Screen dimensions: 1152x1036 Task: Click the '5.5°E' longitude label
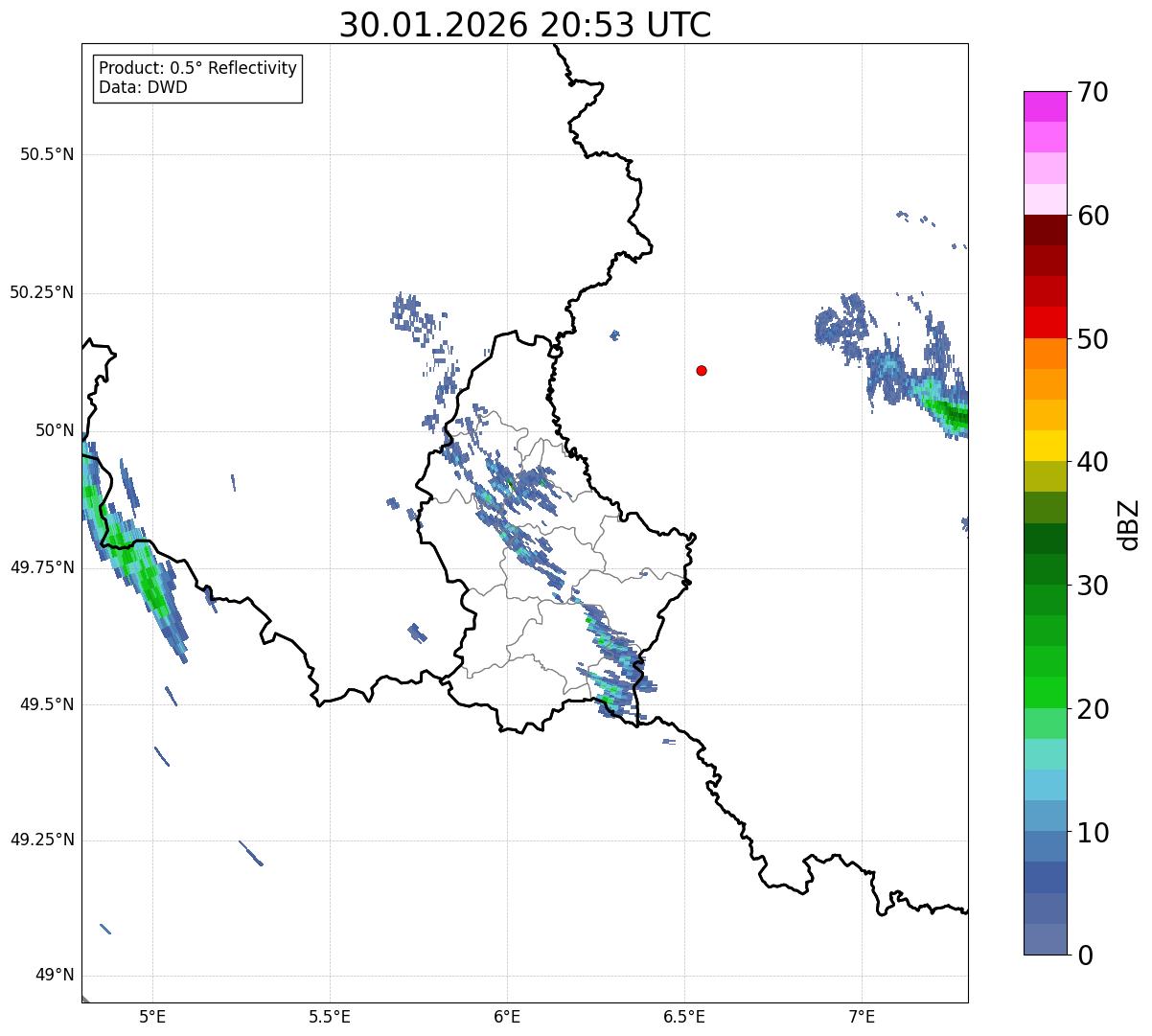[330, 1016]
